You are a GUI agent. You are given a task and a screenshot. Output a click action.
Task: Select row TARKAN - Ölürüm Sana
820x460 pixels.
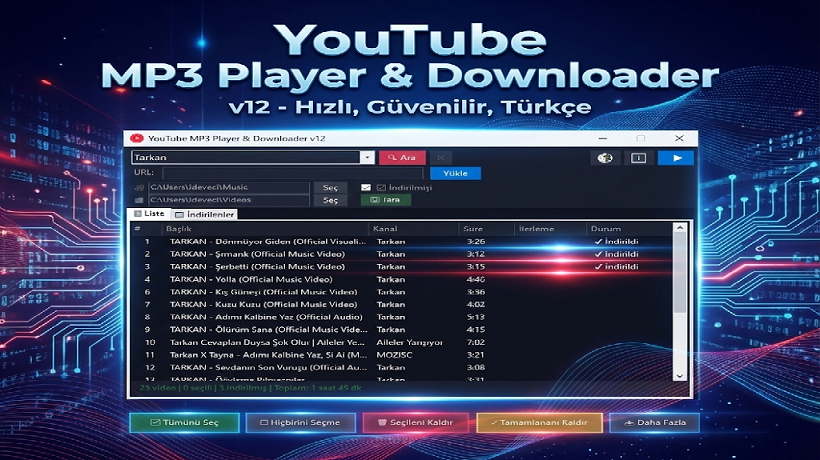tap(402, 329)
